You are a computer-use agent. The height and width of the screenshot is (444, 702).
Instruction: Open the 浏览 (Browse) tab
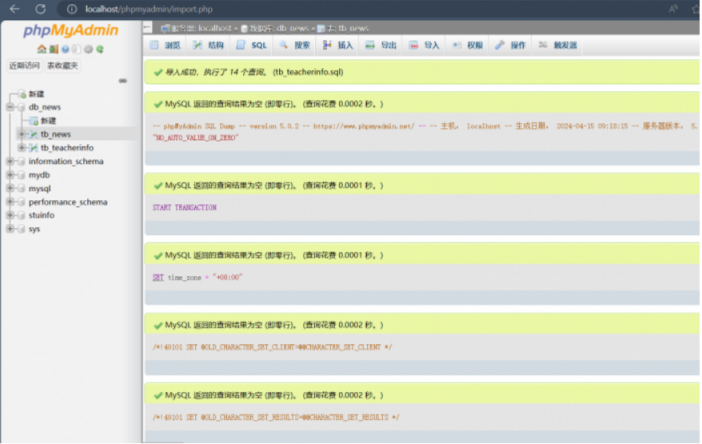click(x=165, y=45)
